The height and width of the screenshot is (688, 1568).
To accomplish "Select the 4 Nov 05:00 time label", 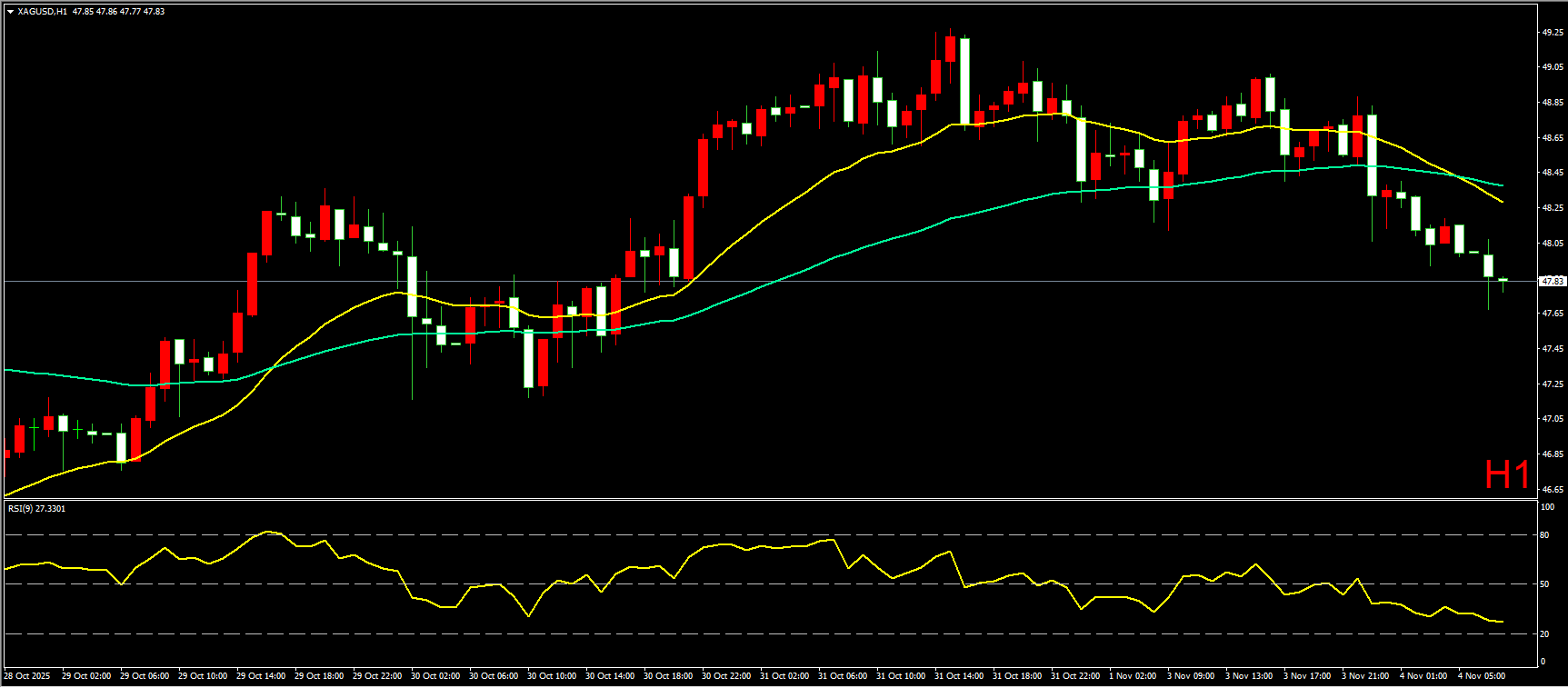I will [x=1482, y=676].
